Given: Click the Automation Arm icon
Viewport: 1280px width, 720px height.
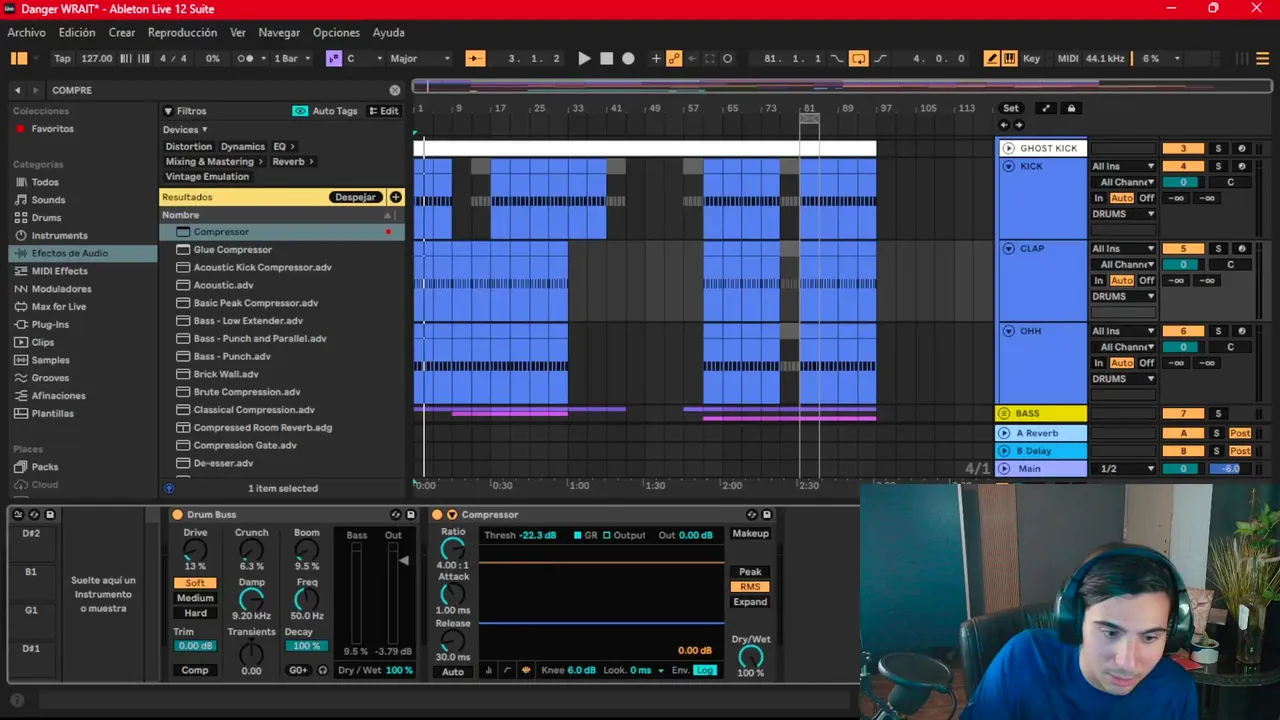Looking at the screenshot, I should click(674, 59).
